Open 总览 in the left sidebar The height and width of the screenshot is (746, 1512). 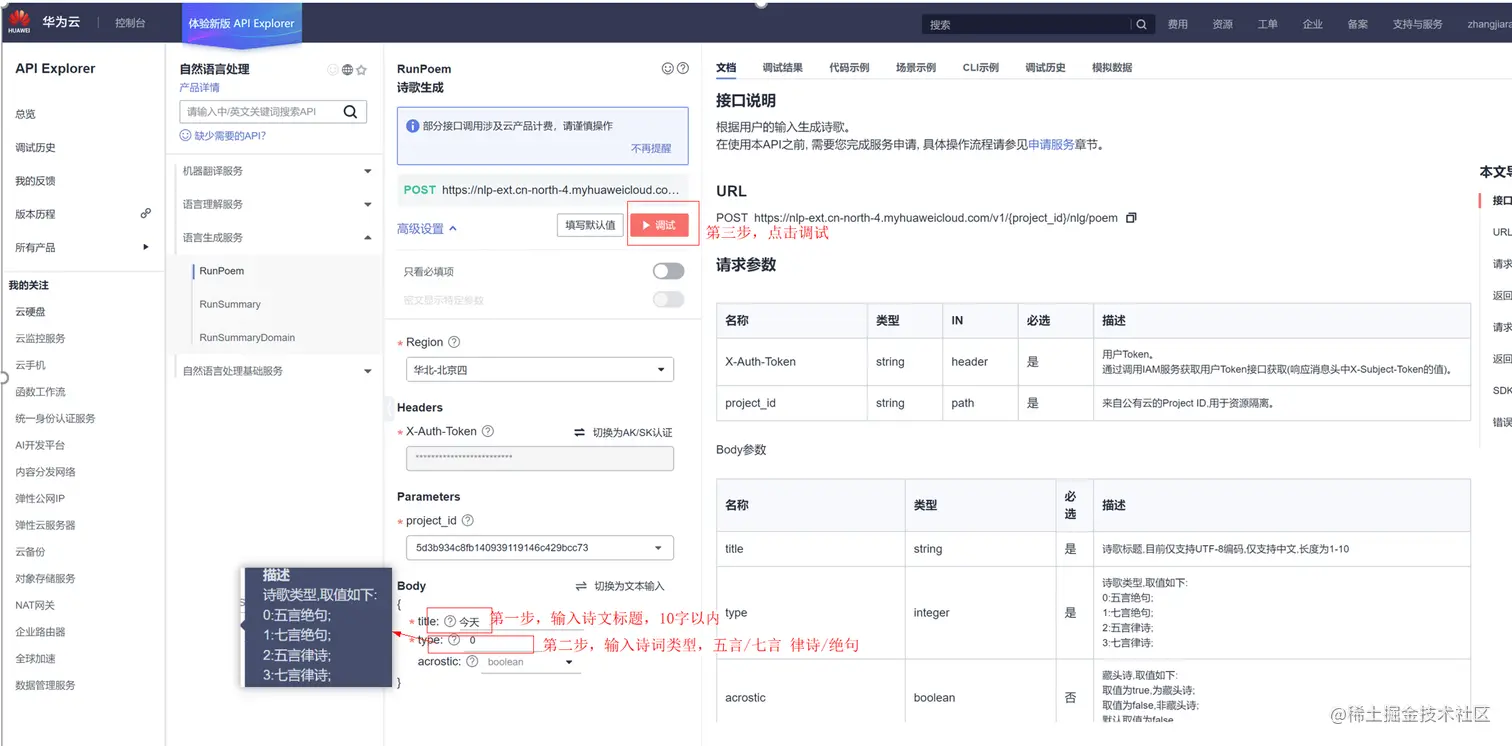tap(25, 114)
